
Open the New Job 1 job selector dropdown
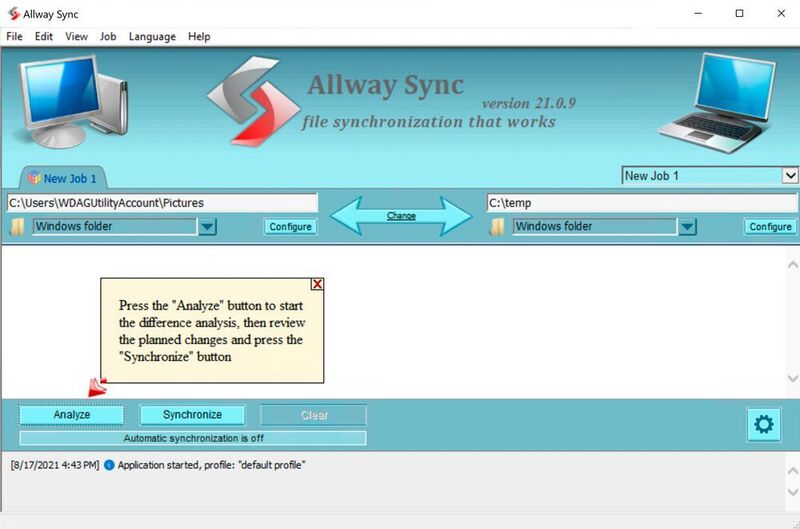790,175
